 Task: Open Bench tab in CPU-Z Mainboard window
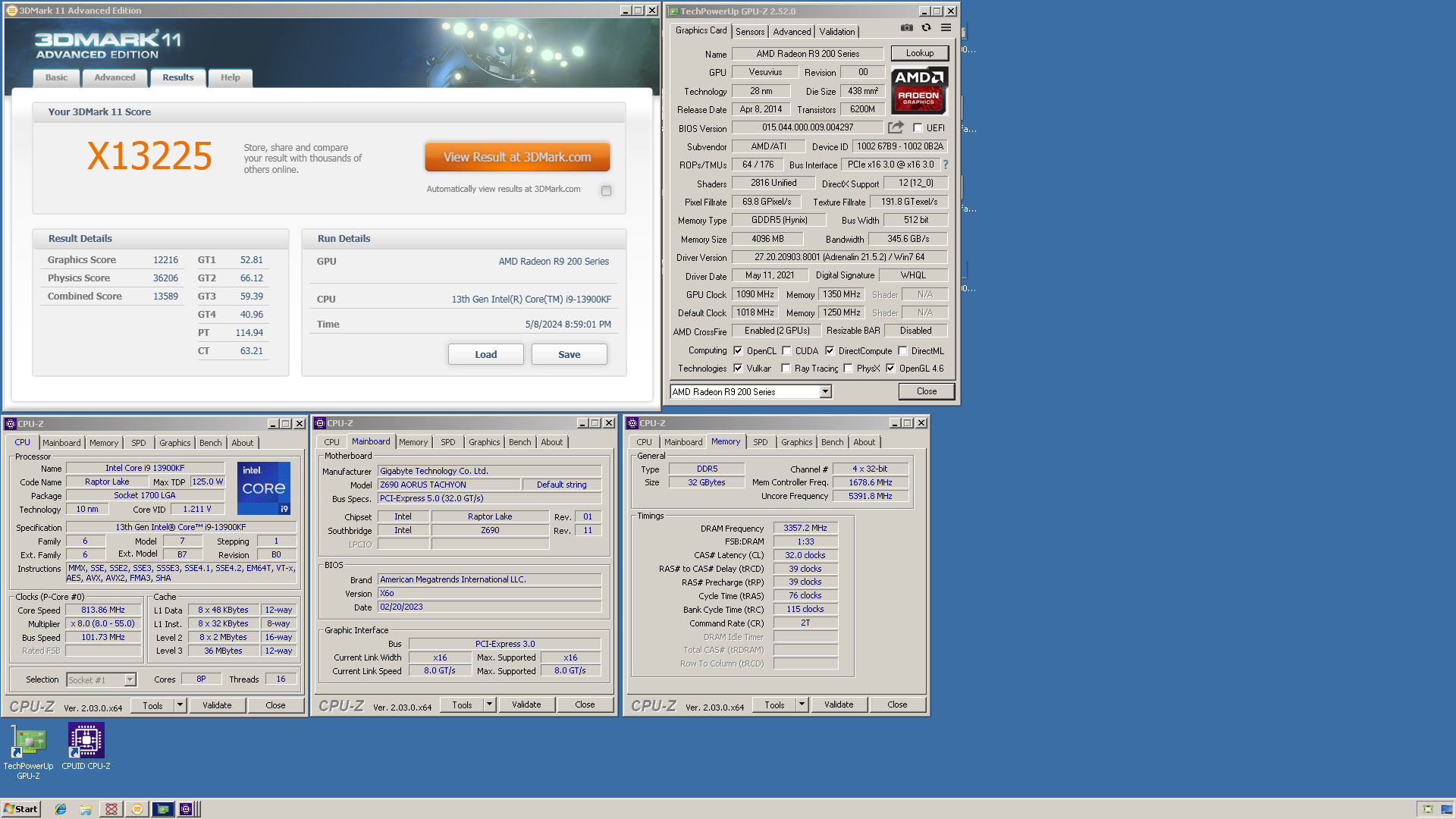[x=519, y=442]
